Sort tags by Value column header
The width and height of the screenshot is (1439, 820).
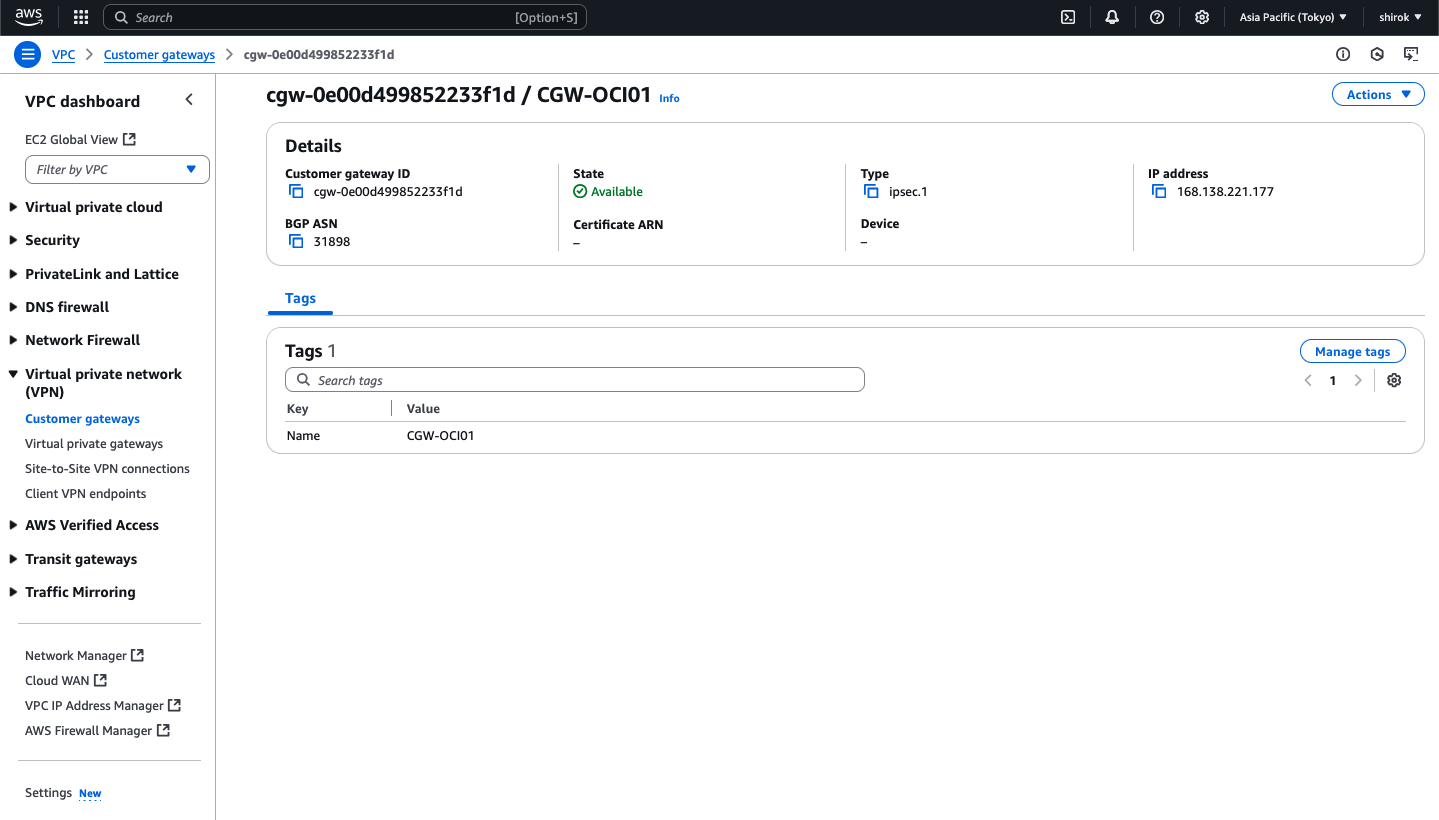[423, 408]
